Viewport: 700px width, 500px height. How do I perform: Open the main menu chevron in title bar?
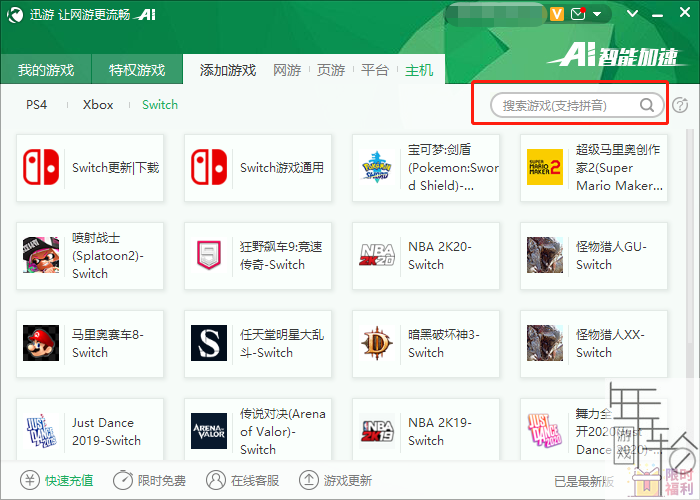point(633,13)
